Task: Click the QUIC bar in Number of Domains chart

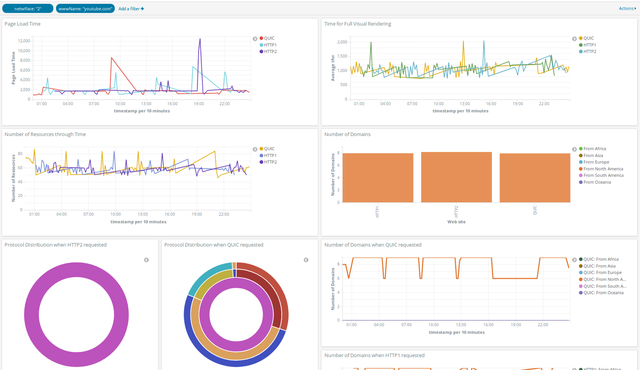Action: pyautogui.click(x=535, y=178)
